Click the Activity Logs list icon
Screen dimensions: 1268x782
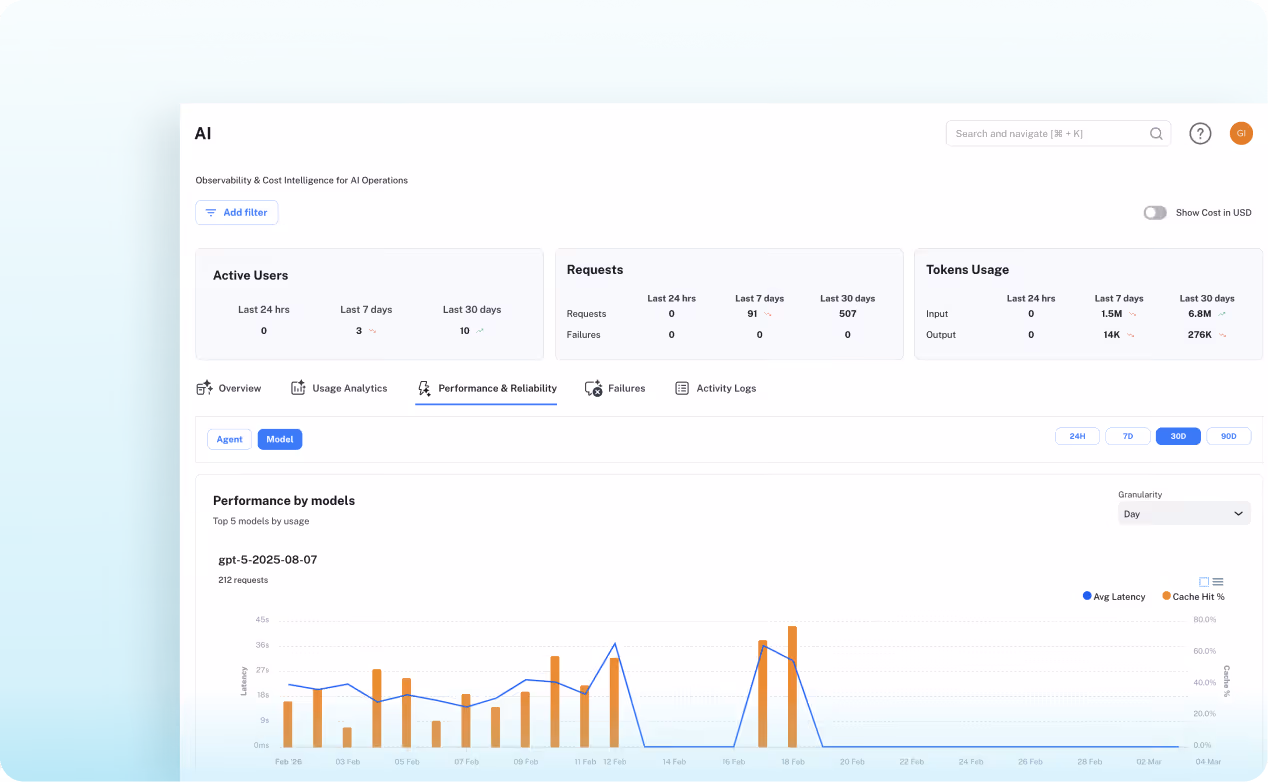(683, 388)
